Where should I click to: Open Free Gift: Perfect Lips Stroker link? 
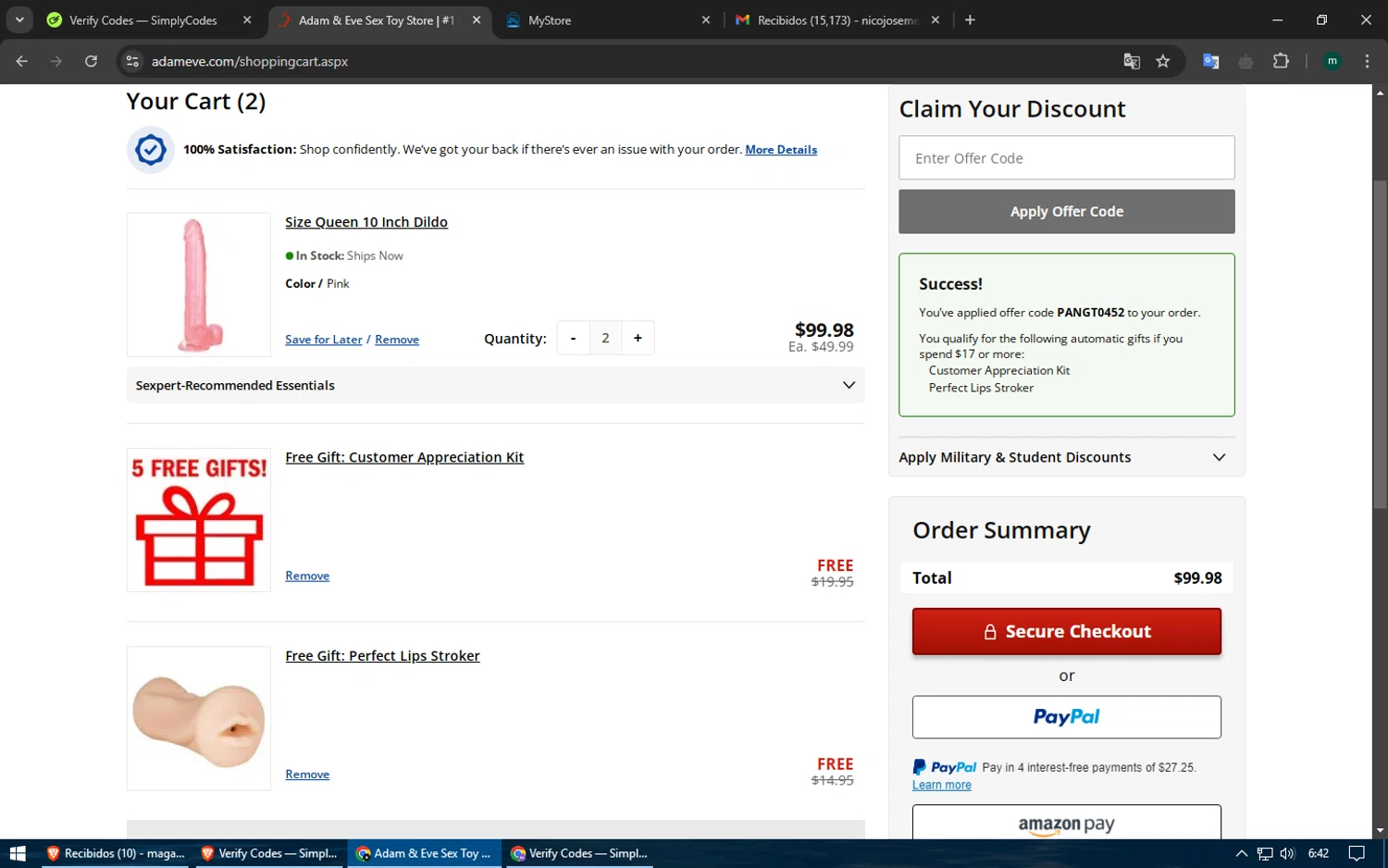click(x=382, y=656)
